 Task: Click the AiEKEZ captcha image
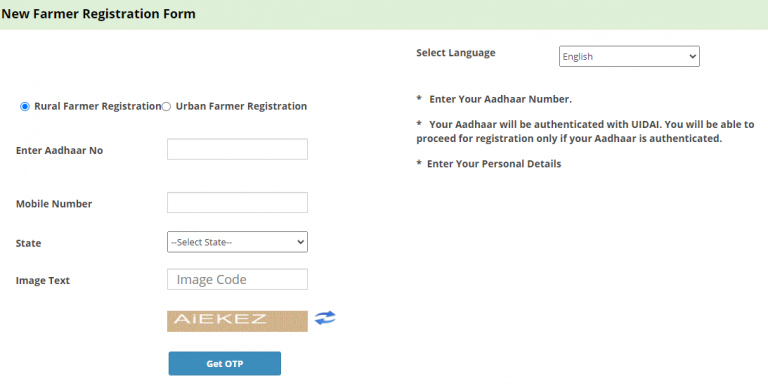pos(237,321)
